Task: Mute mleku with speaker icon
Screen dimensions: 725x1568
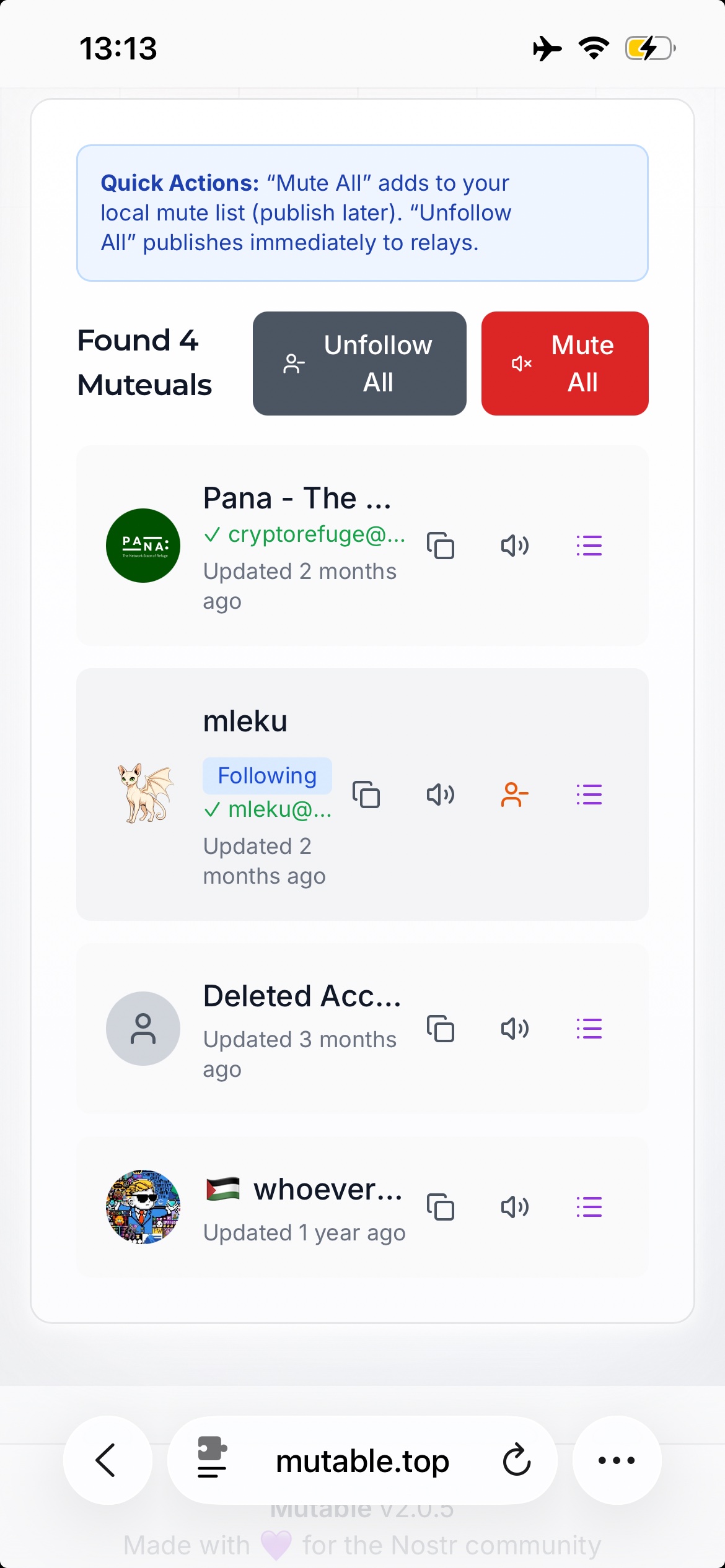Action: point(441,795)
